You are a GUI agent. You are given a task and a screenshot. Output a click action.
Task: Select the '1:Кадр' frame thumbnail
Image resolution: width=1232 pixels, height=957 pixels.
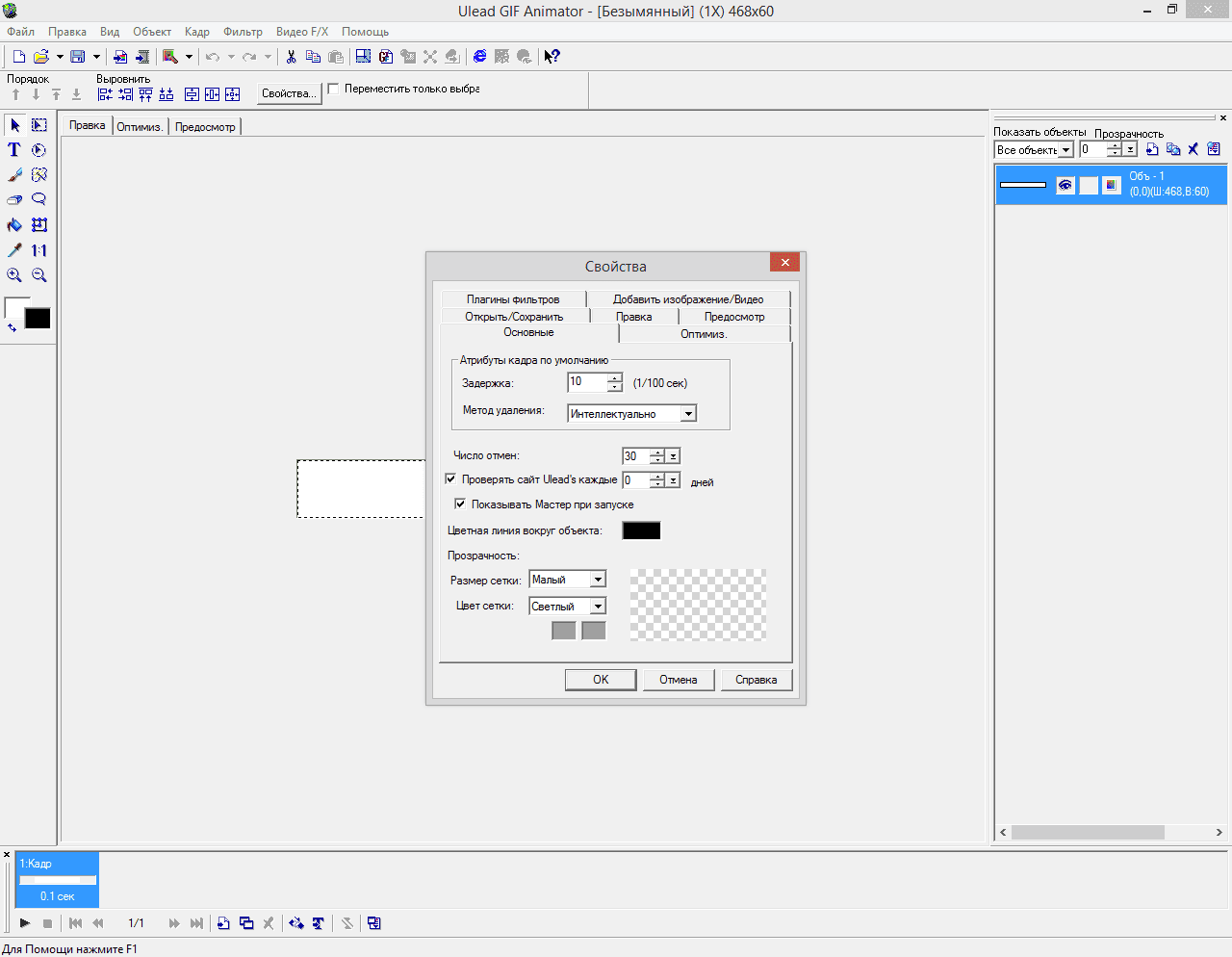(57, 879)
